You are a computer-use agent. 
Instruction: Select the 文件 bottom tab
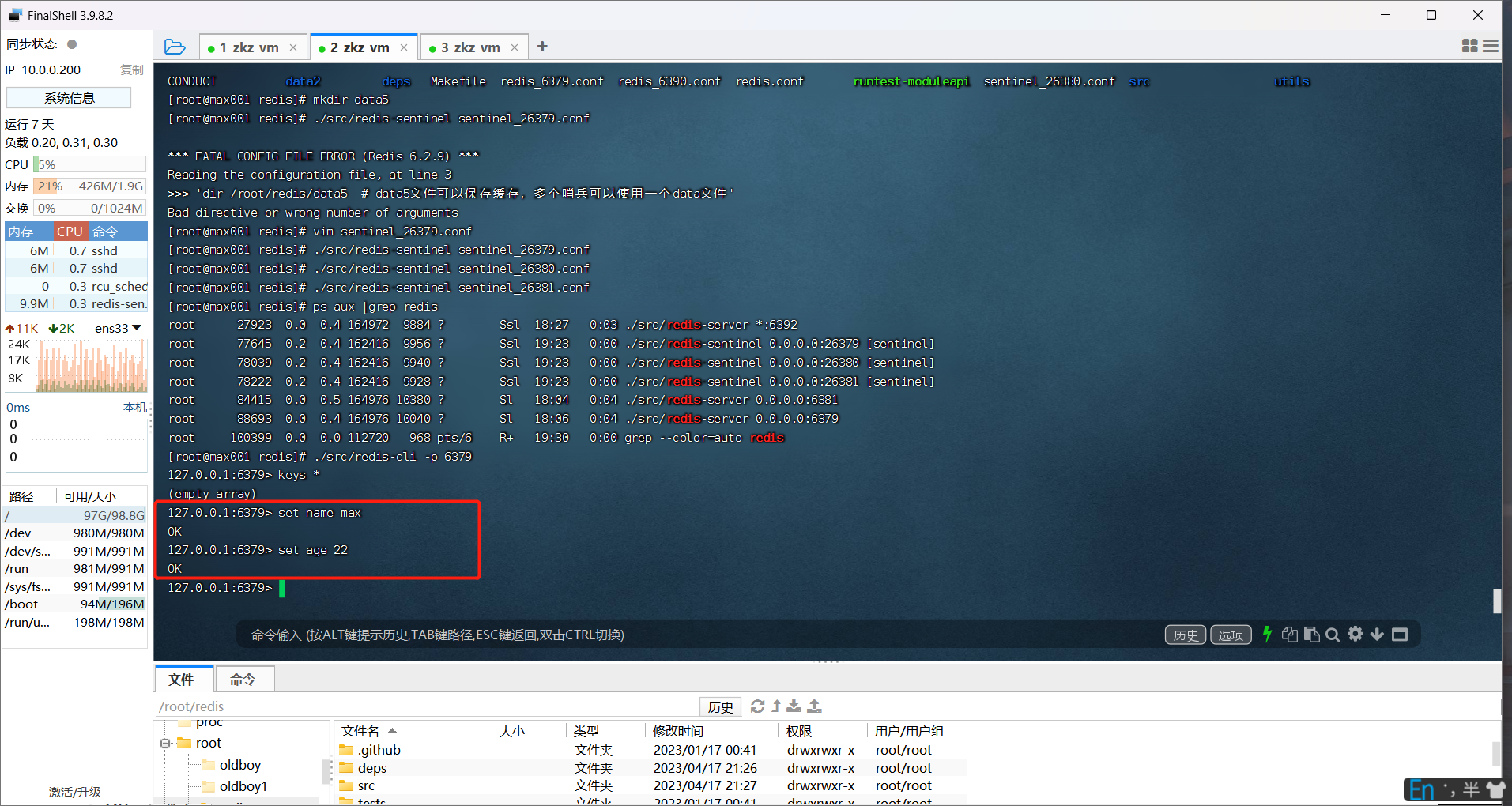coord(183,680)
